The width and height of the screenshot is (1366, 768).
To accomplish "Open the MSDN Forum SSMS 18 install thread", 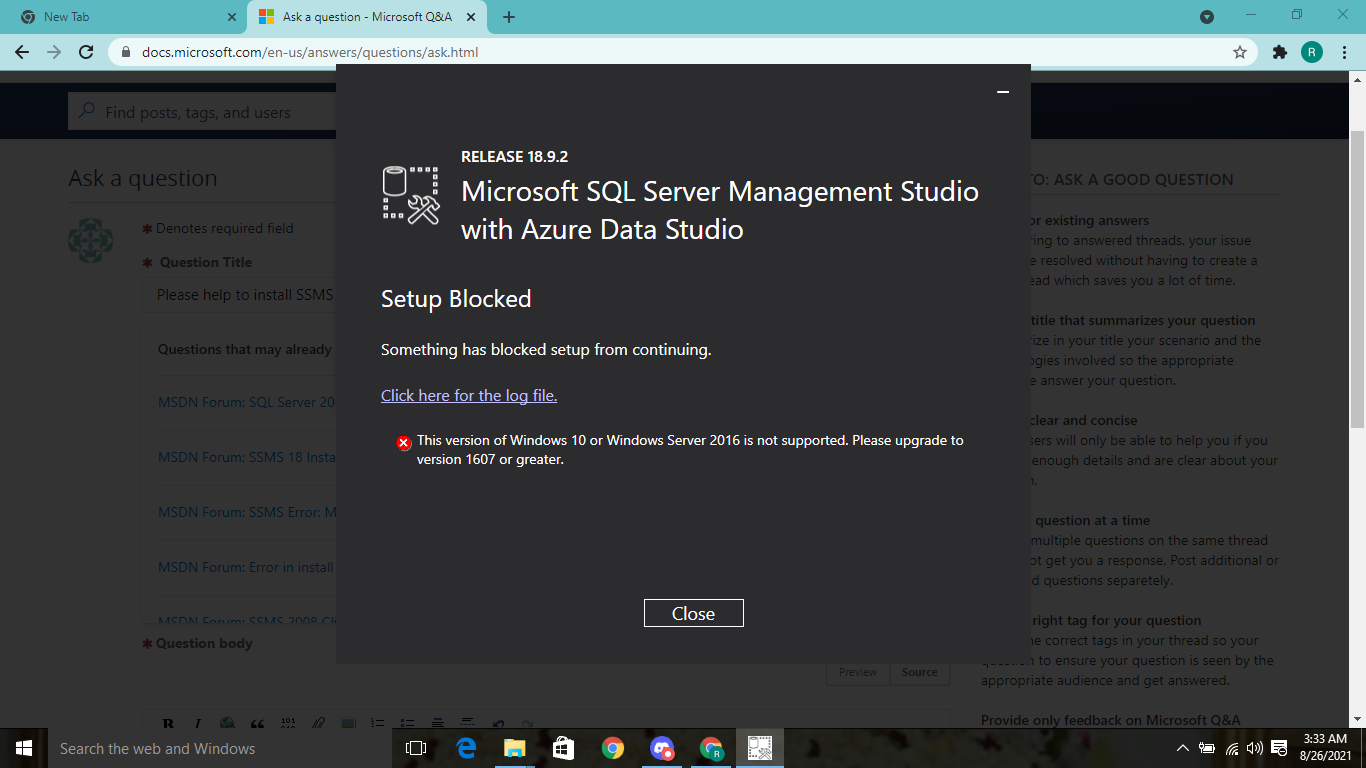I will click(250, 457).
